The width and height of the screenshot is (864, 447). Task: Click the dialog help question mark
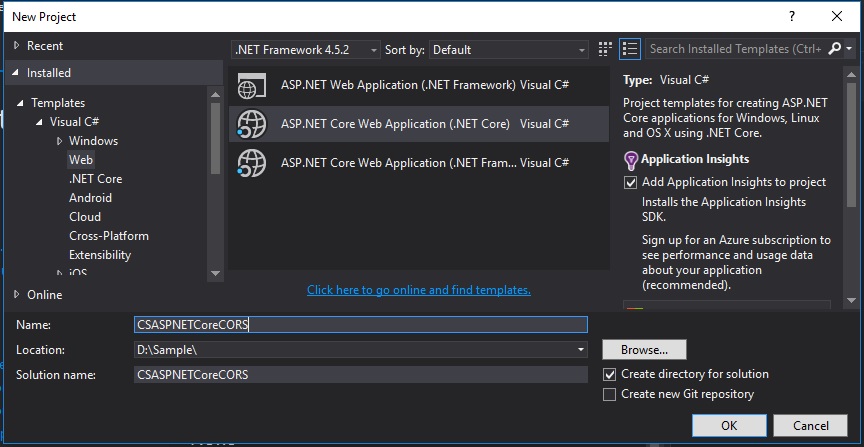point(792,16)
